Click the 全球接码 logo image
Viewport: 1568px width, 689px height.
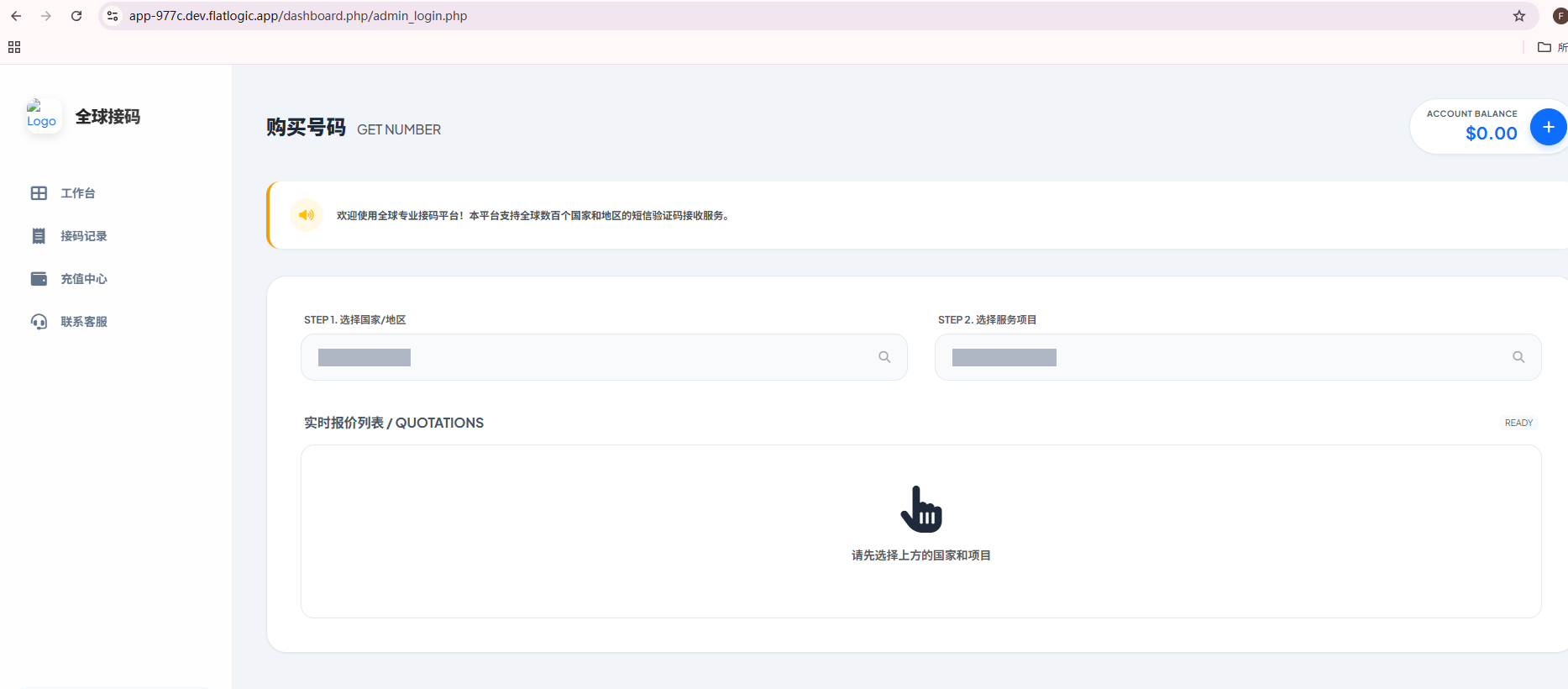(x=42, y=115)
